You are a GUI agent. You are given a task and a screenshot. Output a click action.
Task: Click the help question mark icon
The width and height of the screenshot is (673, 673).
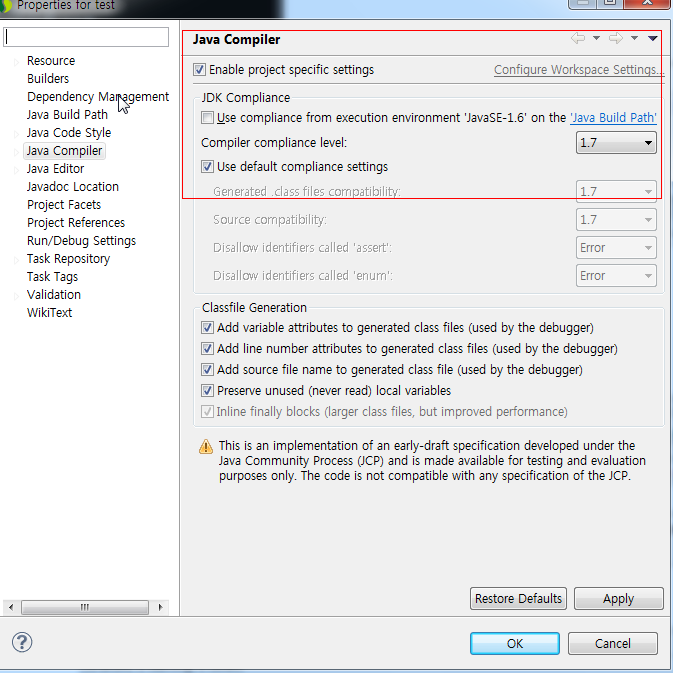[22, 642]
